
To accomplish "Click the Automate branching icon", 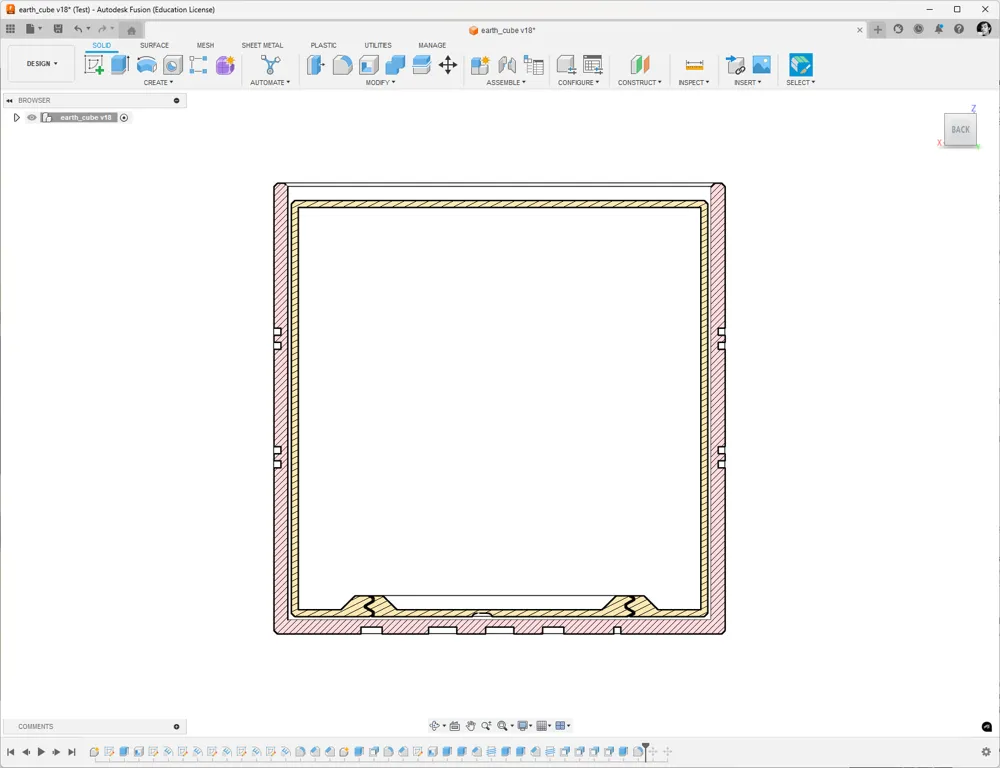I will [270, 64].
